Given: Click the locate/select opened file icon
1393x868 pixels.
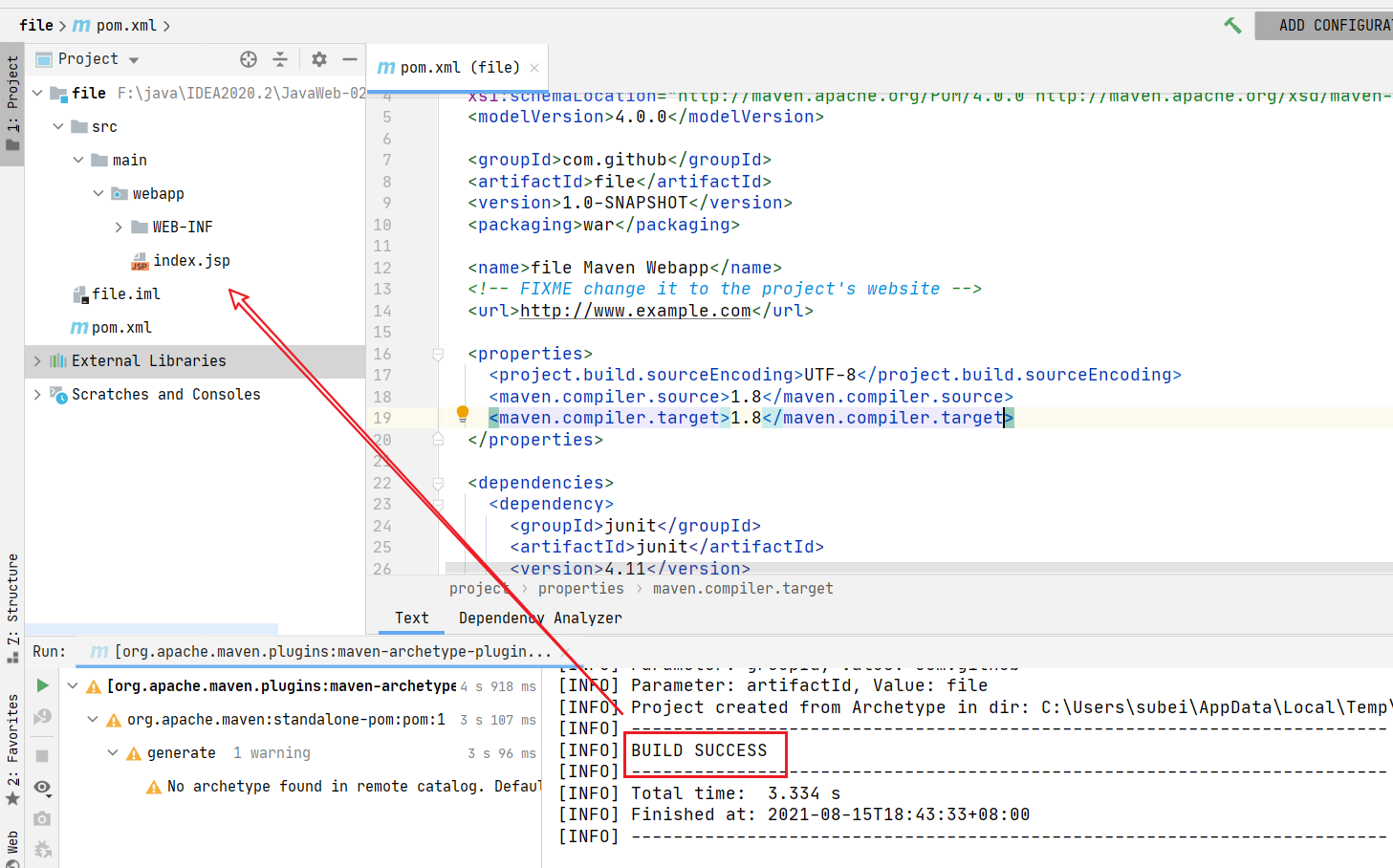Looking at the screenshot, I should tap(249, 59).
